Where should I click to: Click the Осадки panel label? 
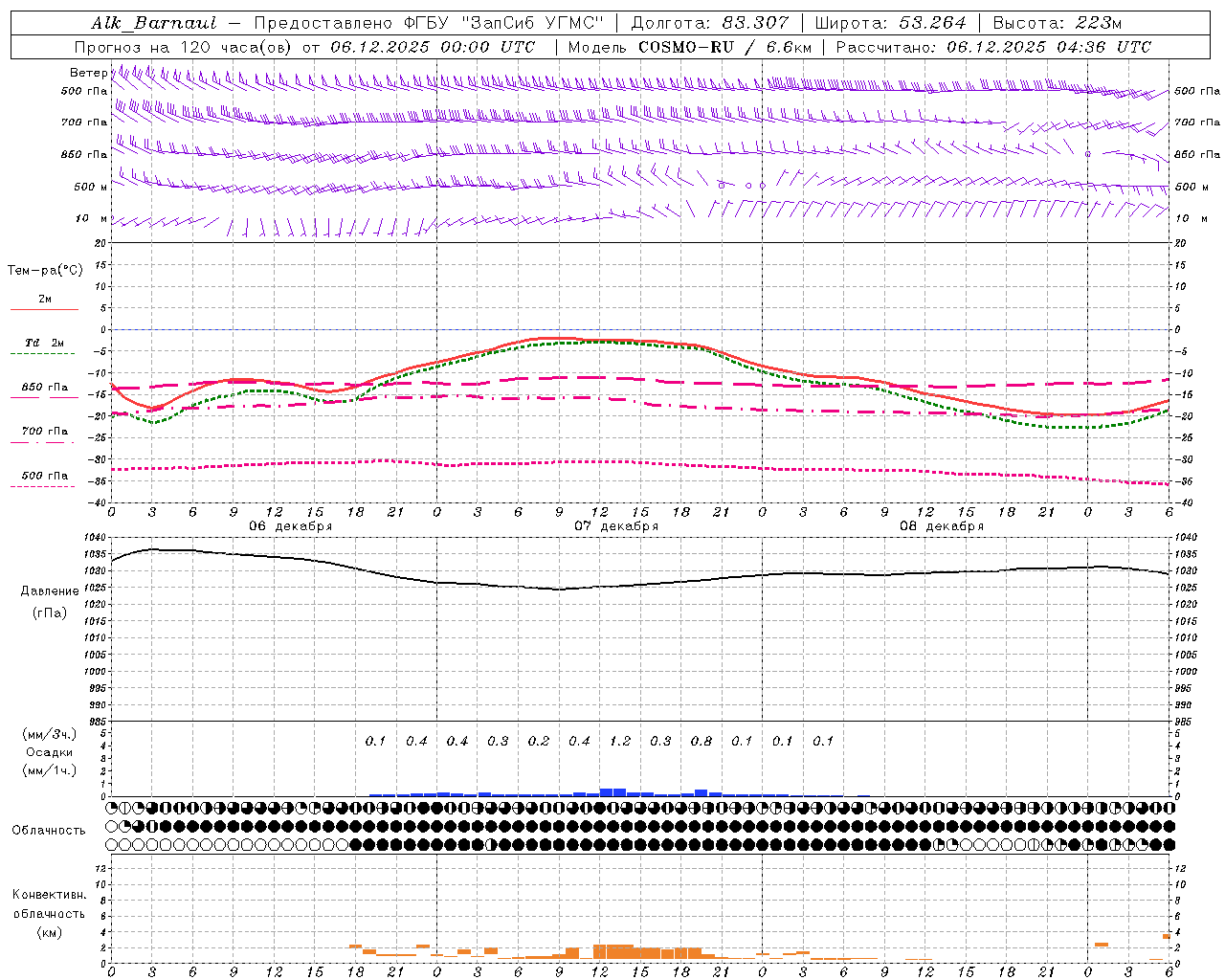pos(50,752)
